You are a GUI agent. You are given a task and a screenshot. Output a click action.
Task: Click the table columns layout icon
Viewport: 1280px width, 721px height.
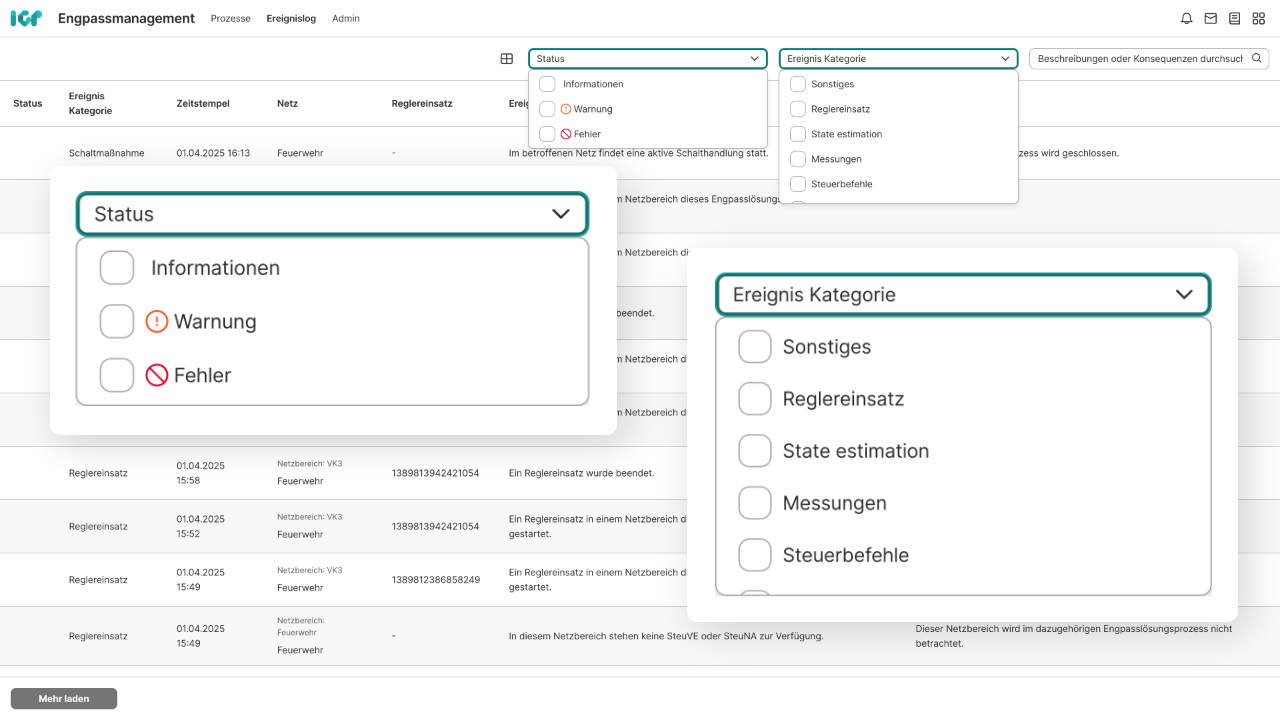click(x=507, y=59)
